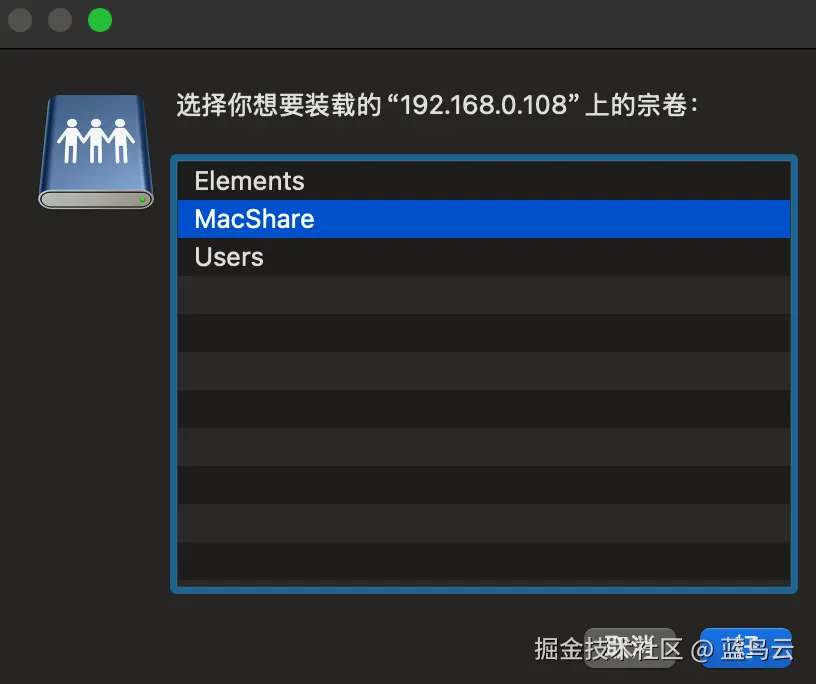This screenshot has height=684, width=816.
Task: Click the drive base of the disk icon
Action: point(95,198)
